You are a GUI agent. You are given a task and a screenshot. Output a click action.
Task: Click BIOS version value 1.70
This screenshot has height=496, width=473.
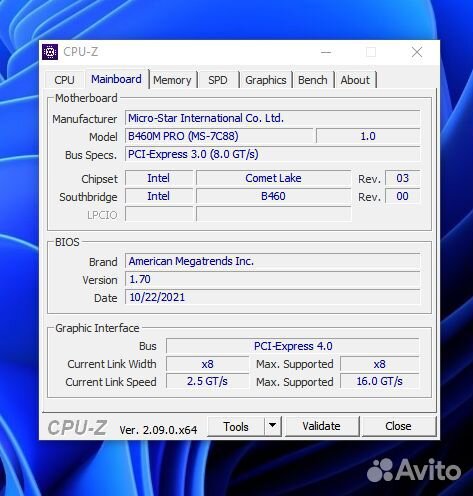[272, 279]
